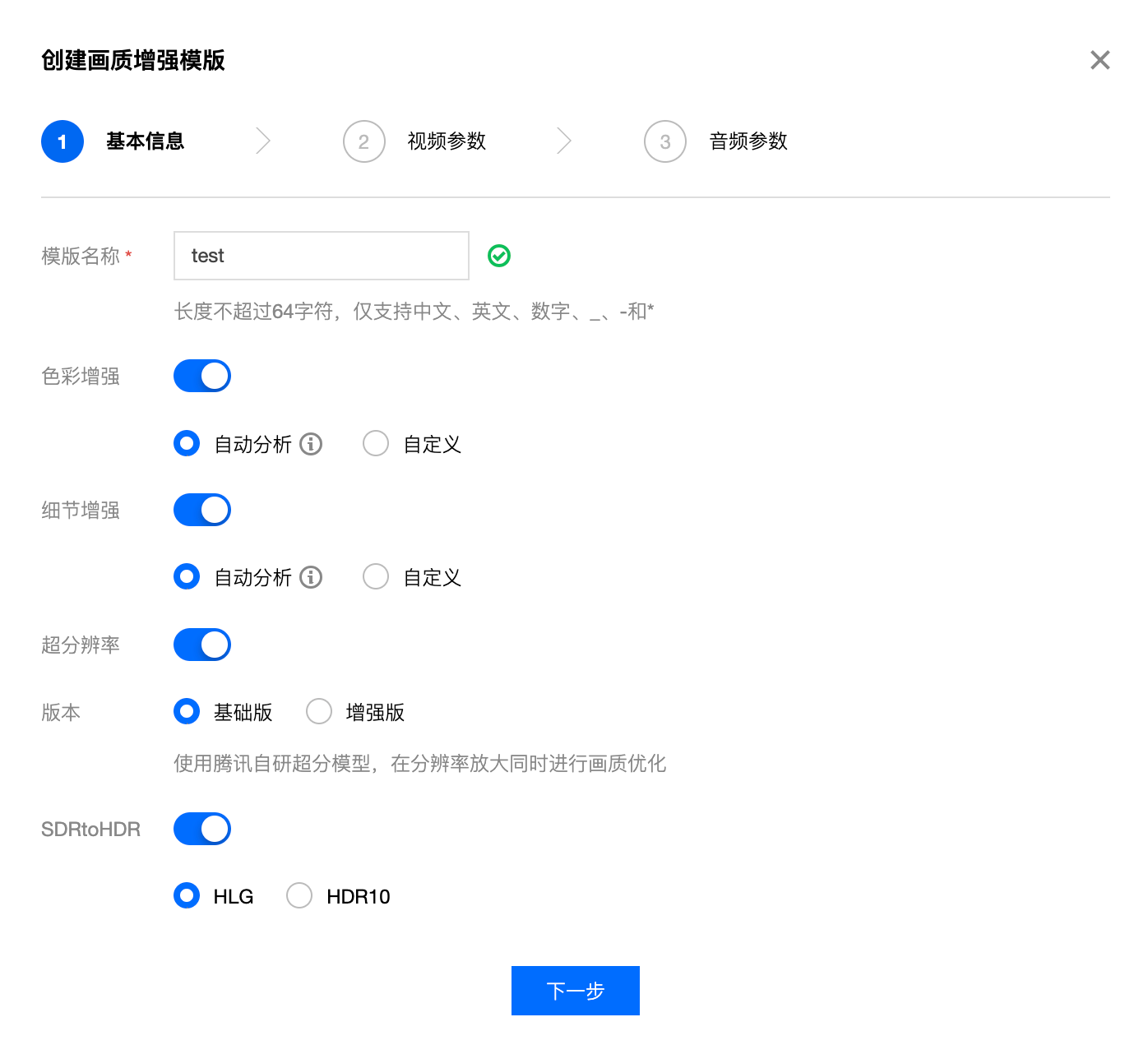Select 自定义 radio under 色彩增强

pyautogui.click(x=376, y=444)
